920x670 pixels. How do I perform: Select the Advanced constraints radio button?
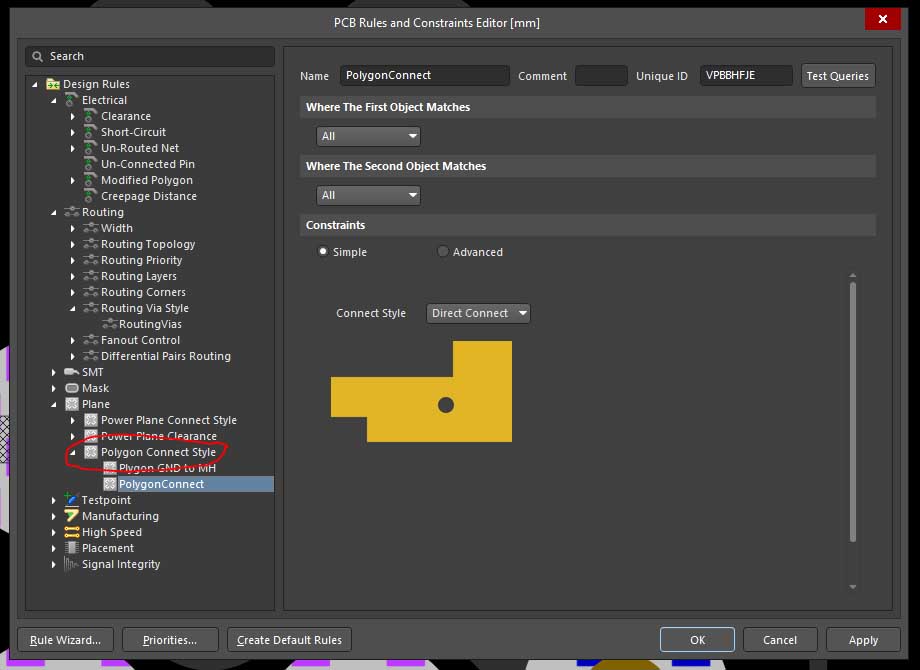(443, 252)
